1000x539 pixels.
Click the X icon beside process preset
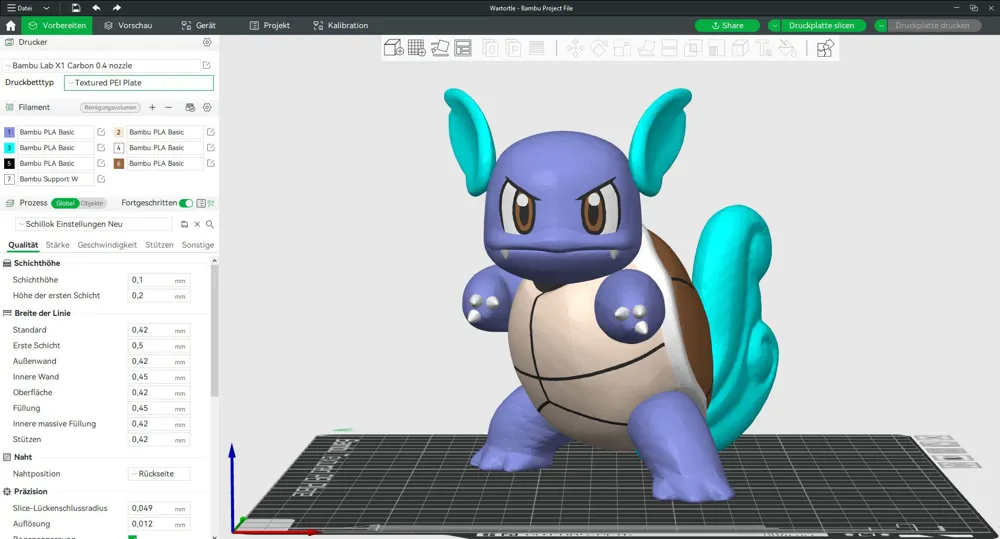[197, 224]
